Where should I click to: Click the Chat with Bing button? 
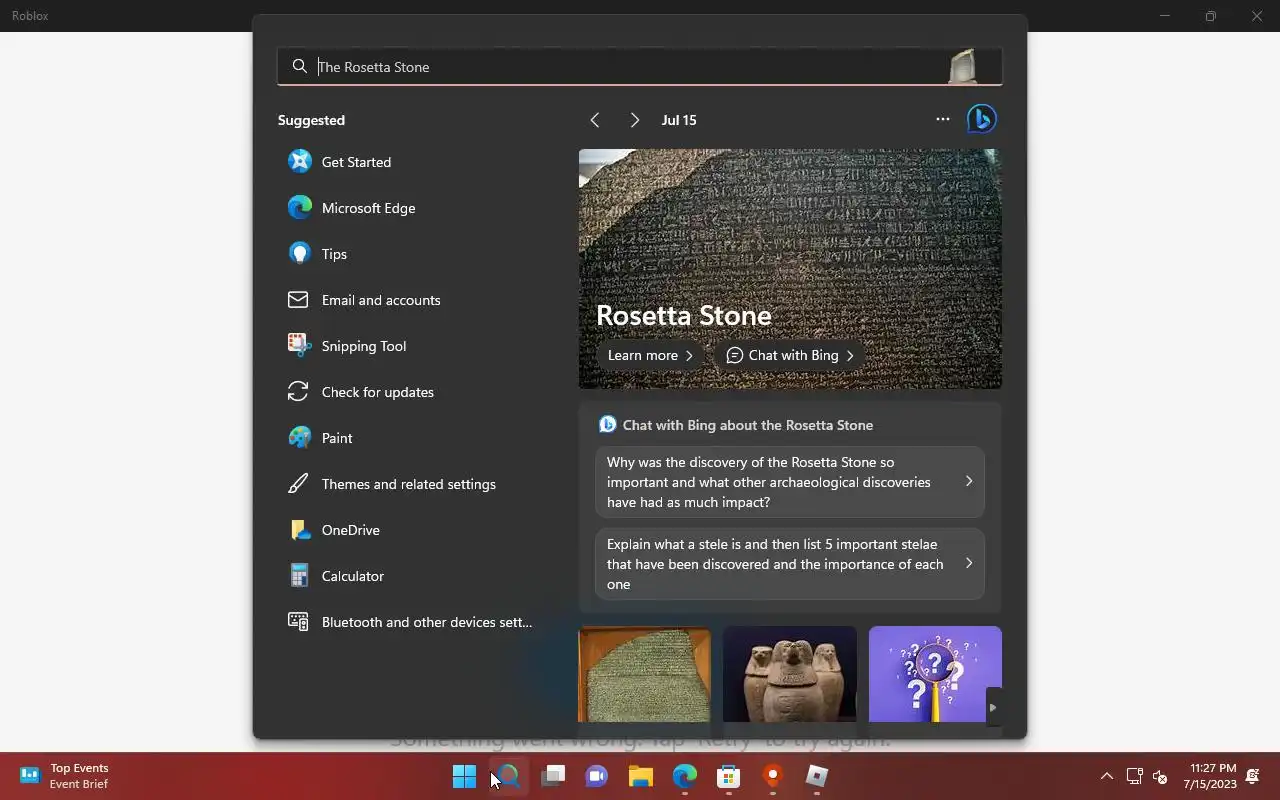(x=790, y=355)
